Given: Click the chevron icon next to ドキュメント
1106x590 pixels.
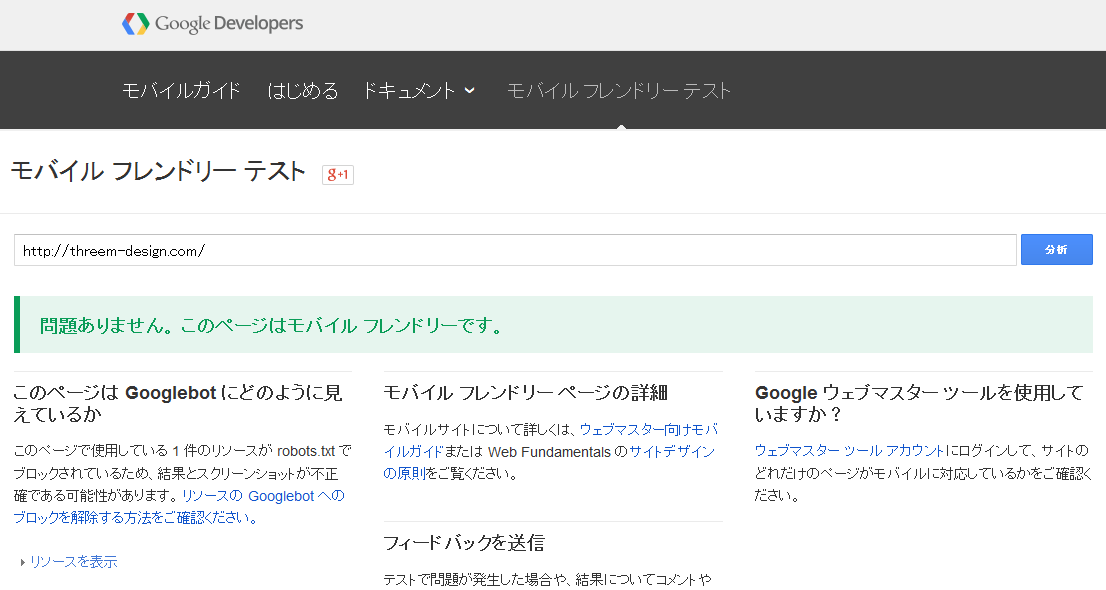Looking at the screenshot, I should pos(470,89).
